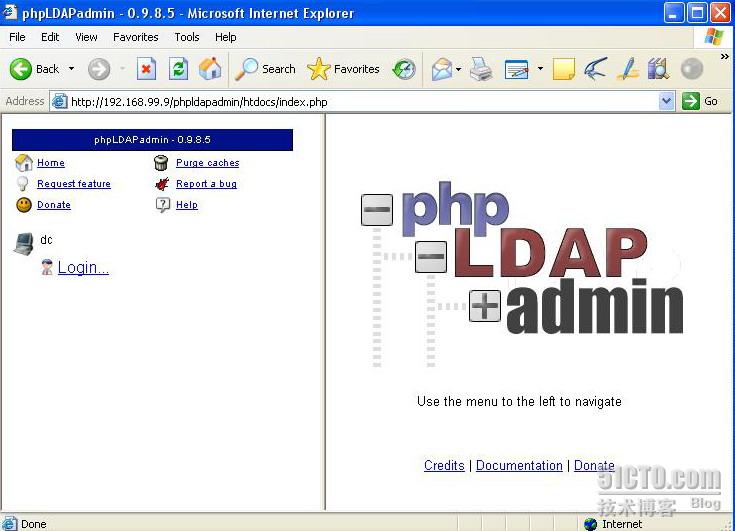735x531 pixels.
Task: Refresh the page using the green arrows icon
Action: 178,69
